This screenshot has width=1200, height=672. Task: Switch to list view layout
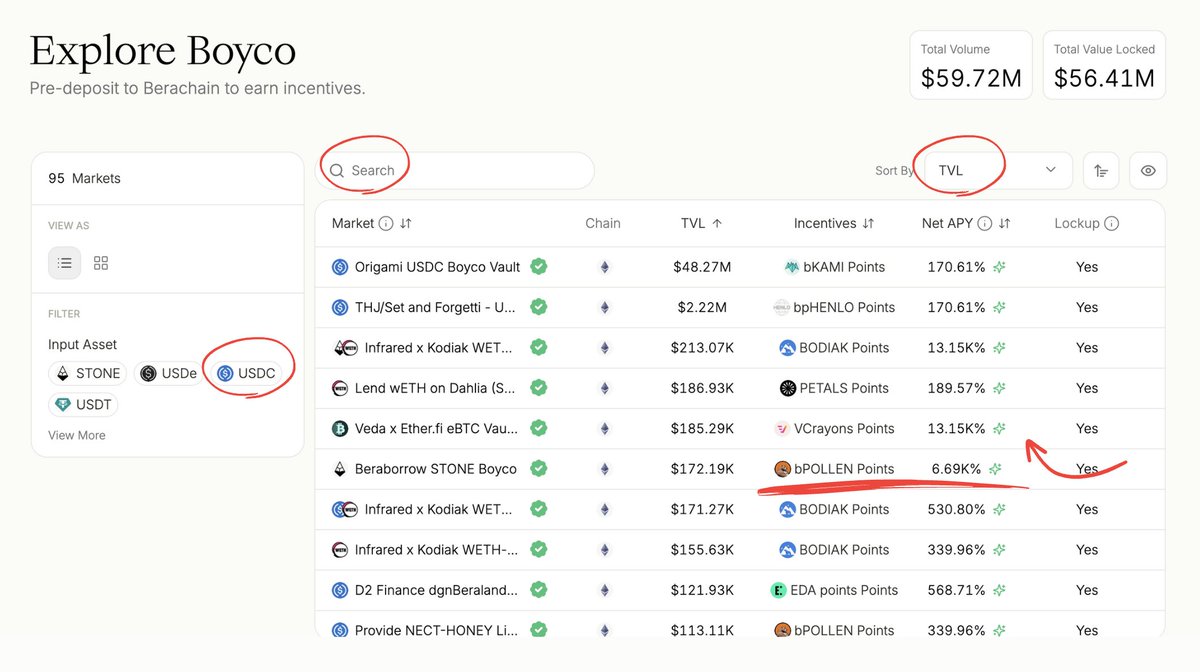(65, 263)
